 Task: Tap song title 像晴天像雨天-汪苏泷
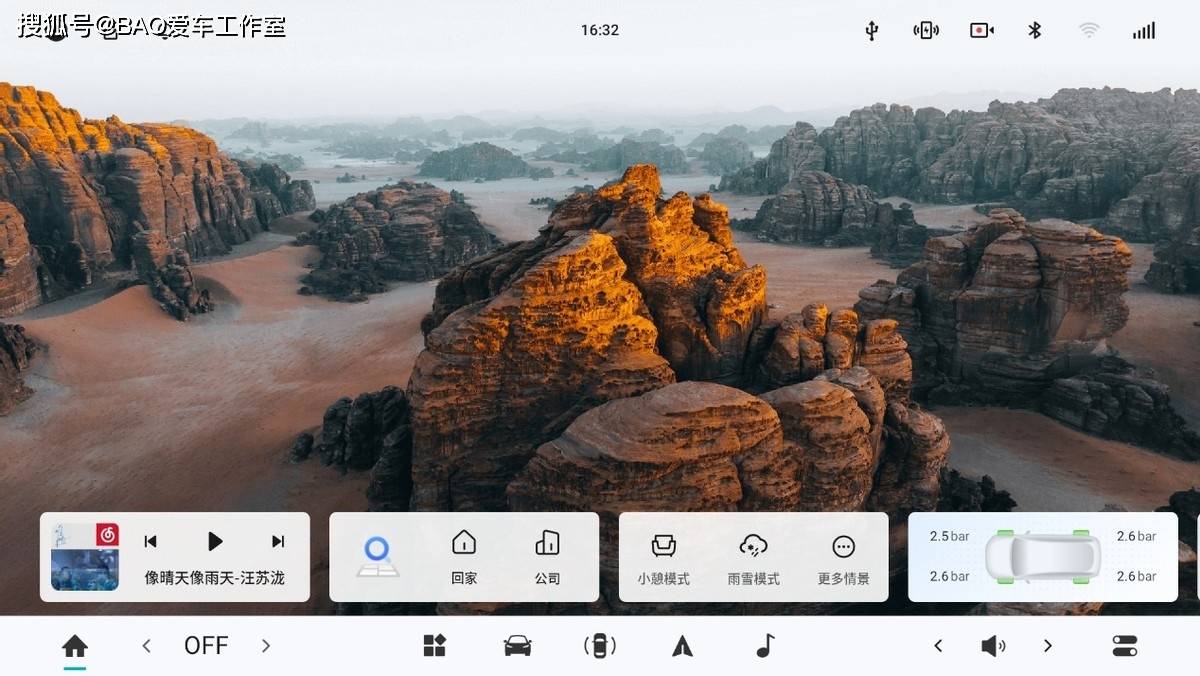(215, 578)
